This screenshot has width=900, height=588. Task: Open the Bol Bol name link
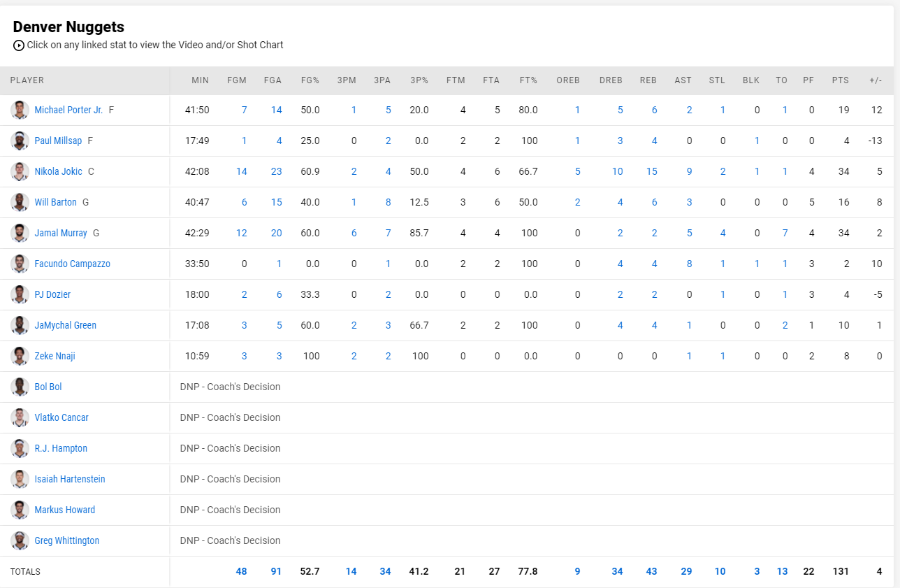48,387
